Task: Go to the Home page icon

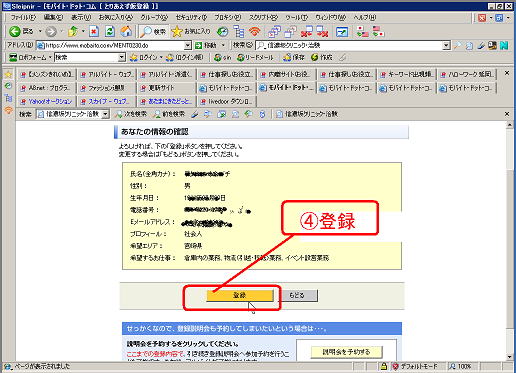Action: [x=126, y=32]
